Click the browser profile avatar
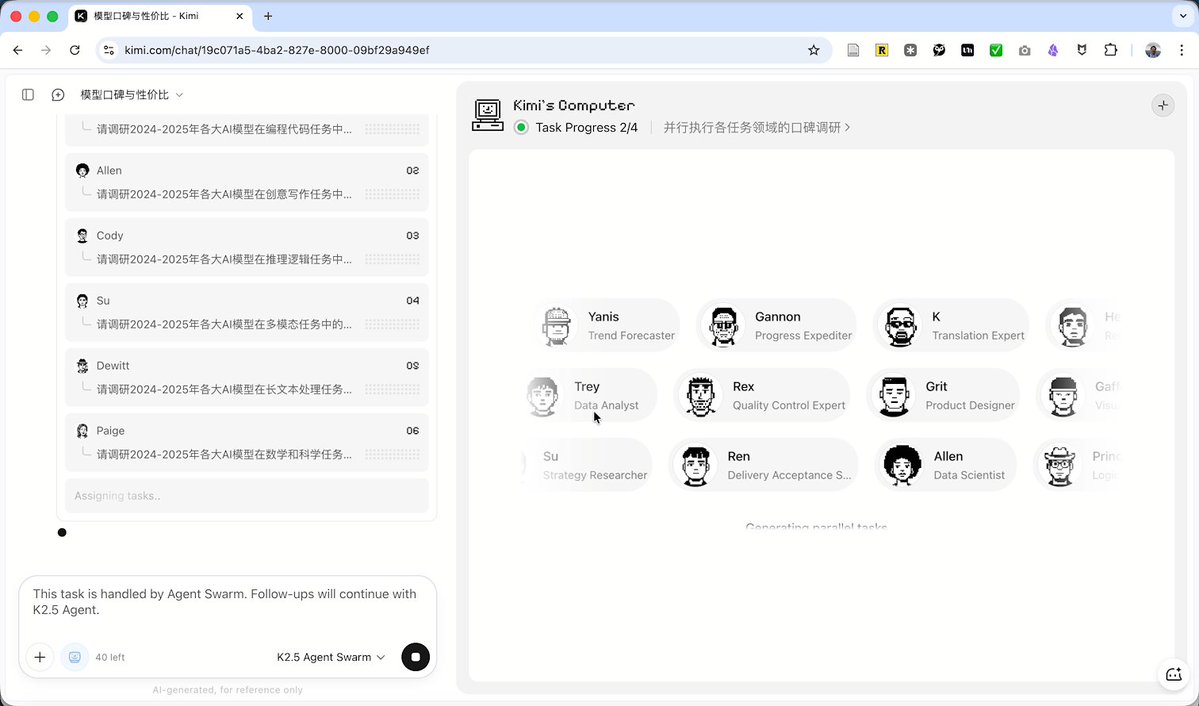The width and height of the screenshot is (1199, 706). [x=1152, y=49]
